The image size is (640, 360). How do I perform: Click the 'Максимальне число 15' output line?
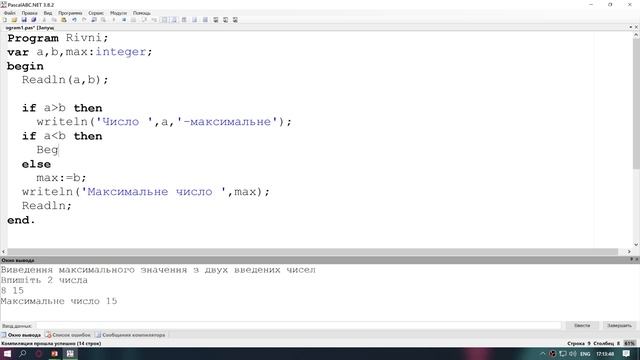[59, 301]
